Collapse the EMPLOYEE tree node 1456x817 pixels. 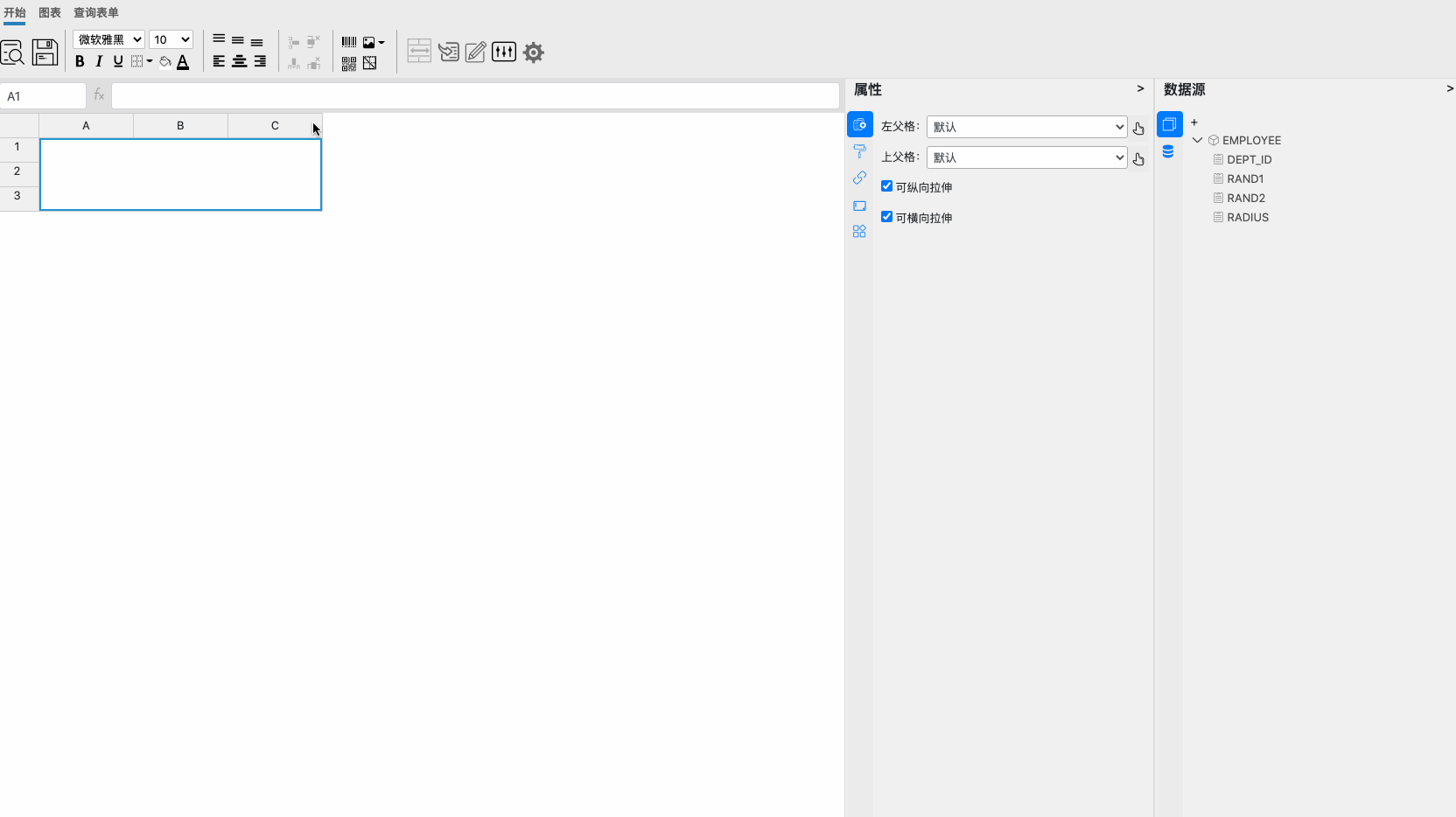[1197, 140]
